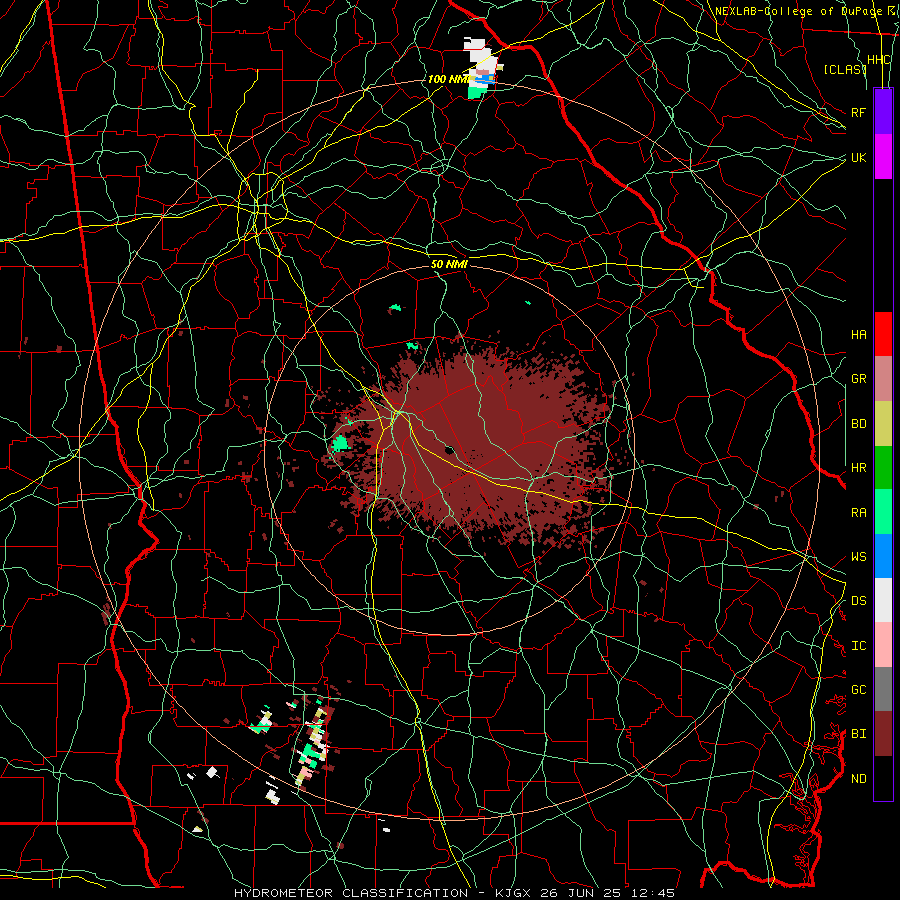Click the HR legend label text

click(x=858, y=468)
